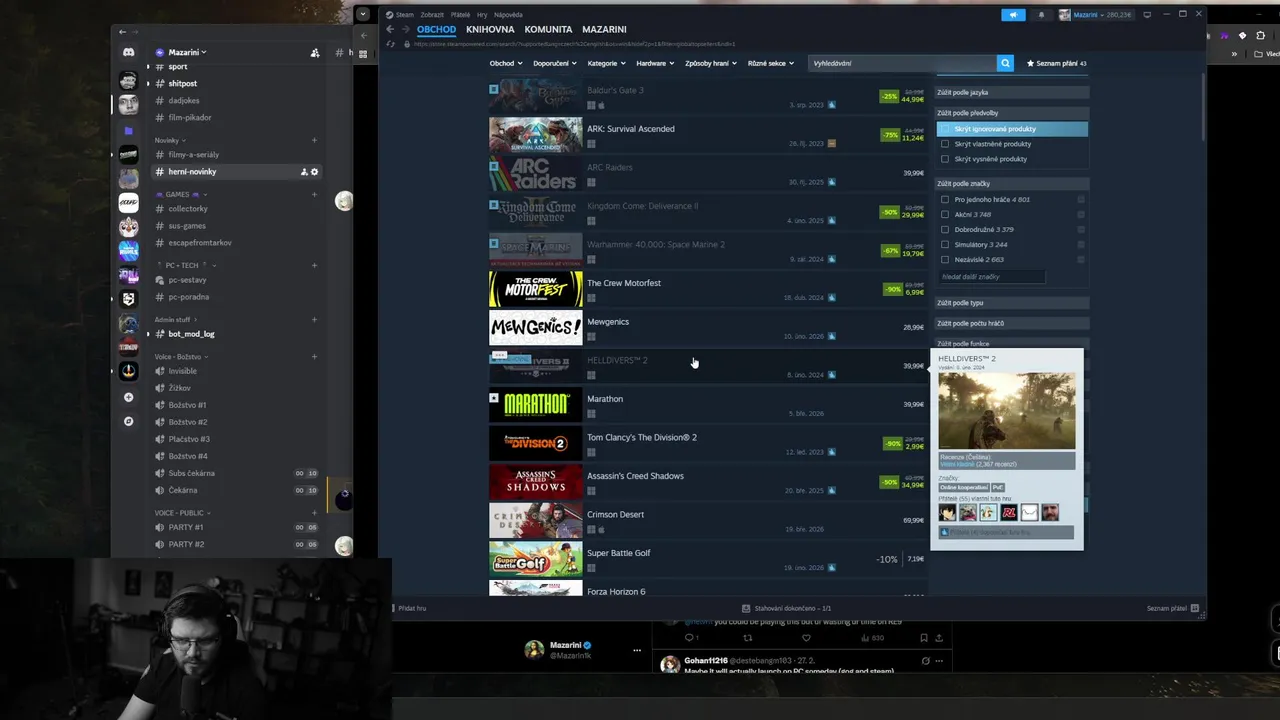The width and height of the screenshot is (1280, 720).
Task: Open the Hardware dropdown
Action: (x=655, y=63)
